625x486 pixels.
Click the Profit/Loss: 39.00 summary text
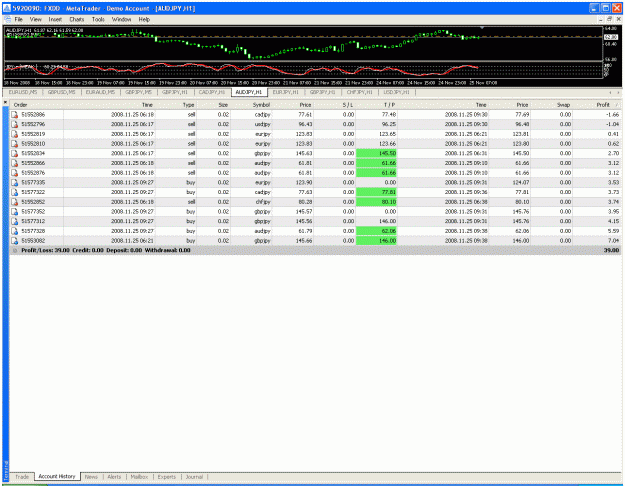coord(45,250)
